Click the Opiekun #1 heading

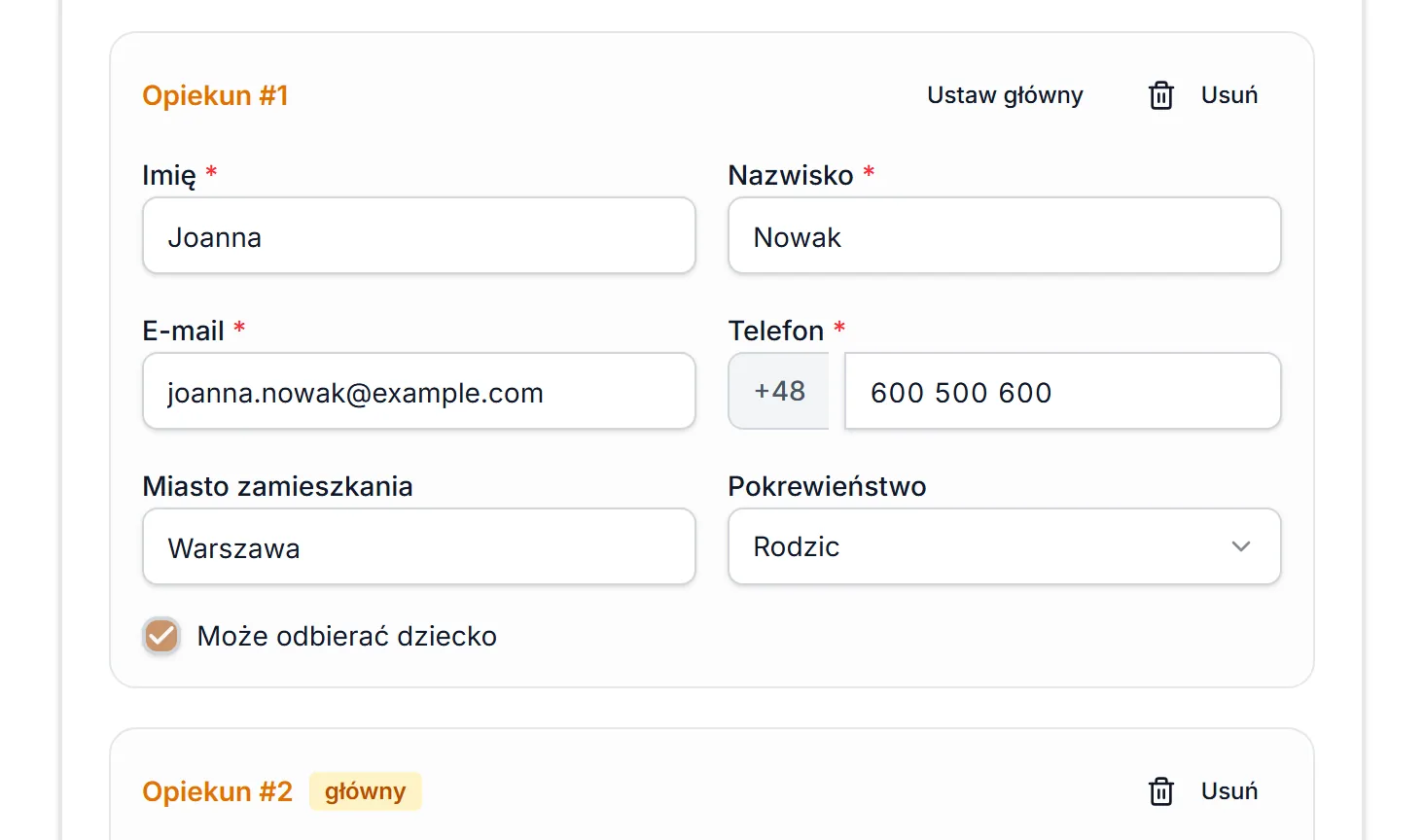(x=215, y=95)
